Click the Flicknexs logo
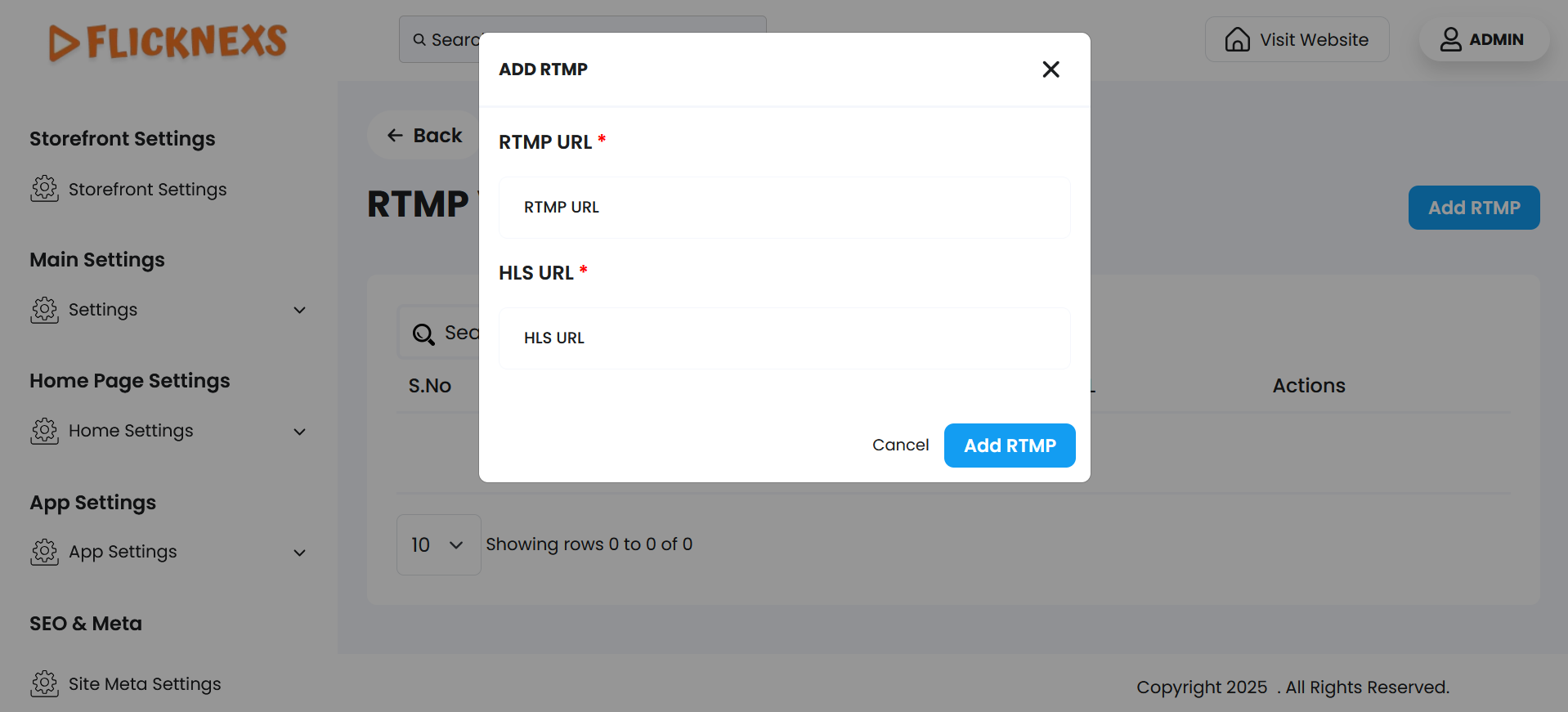This screenshot has width=1568, height=712. [x=168, y=42]
